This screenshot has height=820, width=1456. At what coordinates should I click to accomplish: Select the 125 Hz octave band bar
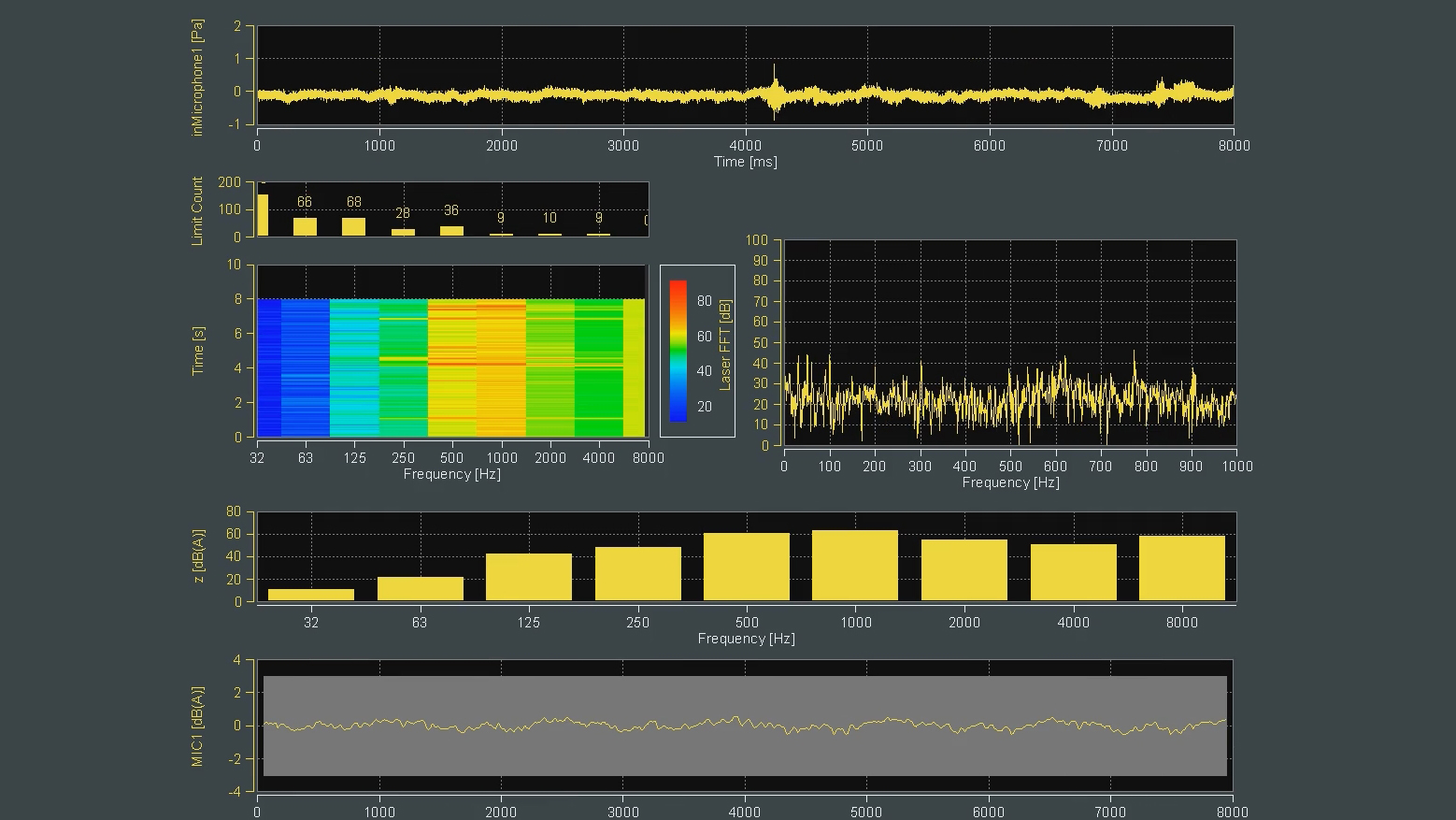point(529,577)
